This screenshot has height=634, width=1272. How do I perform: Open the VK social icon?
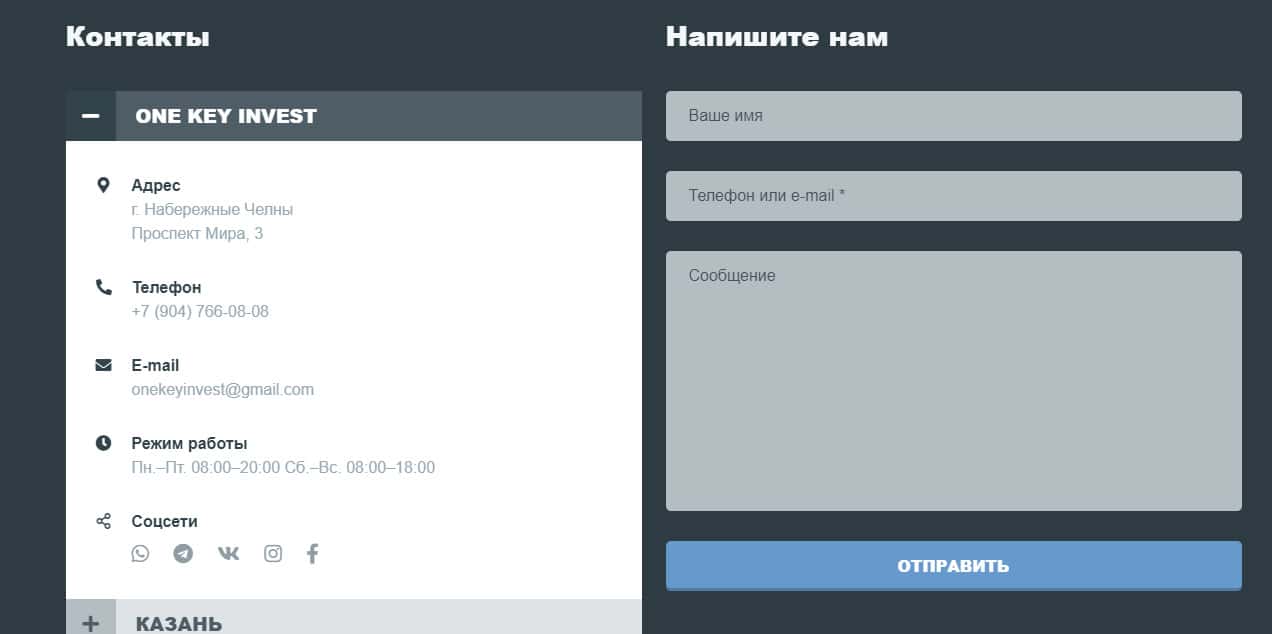[x=229, y=553]
